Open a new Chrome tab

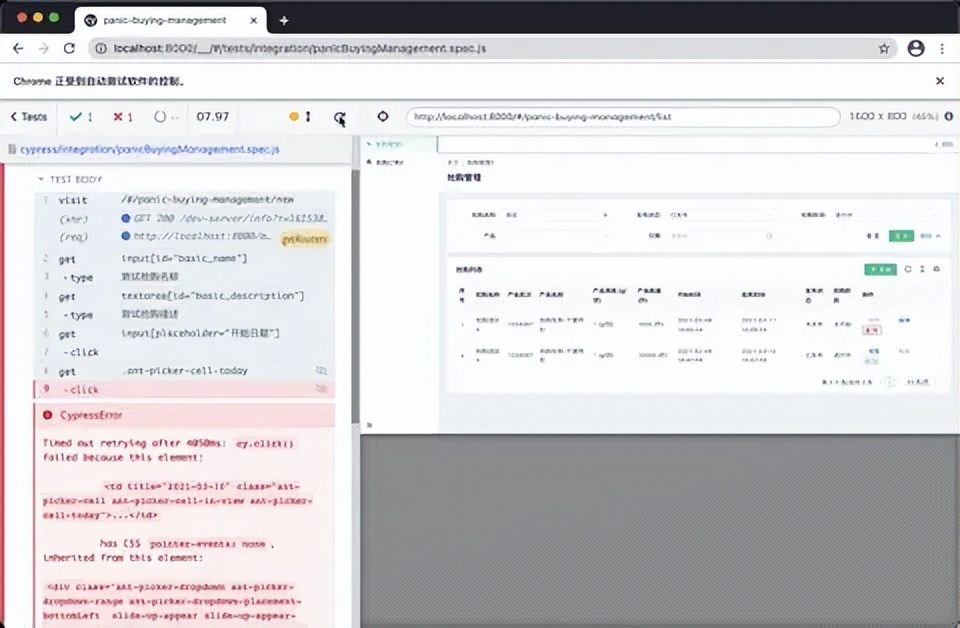(284, 20)
